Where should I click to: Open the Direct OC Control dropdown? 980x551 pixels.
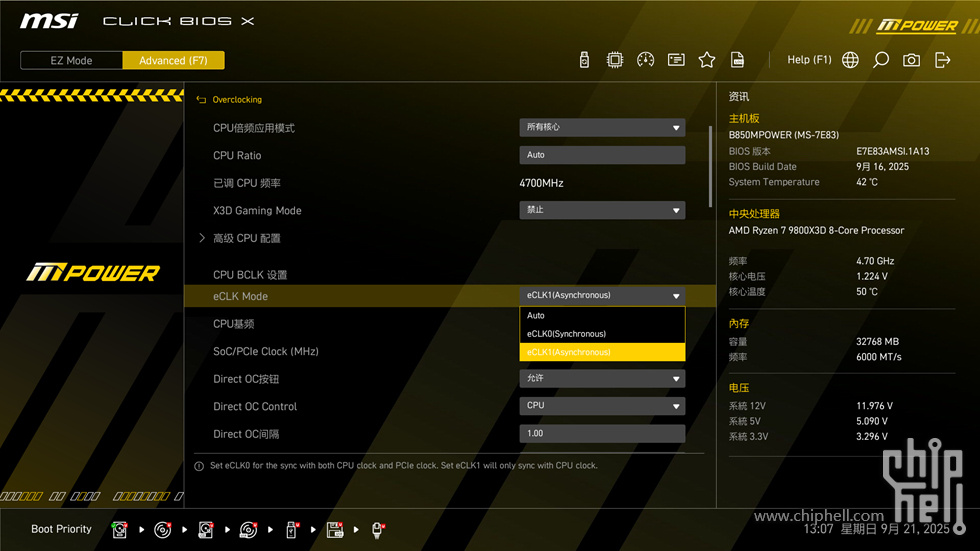coord(602,406)
